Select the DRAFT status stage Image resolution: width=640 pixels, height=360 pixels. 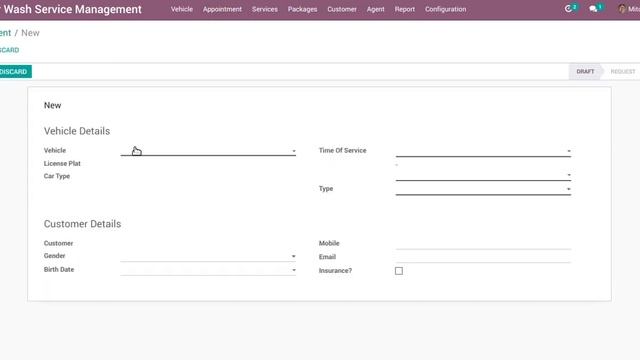click(585, 71)
